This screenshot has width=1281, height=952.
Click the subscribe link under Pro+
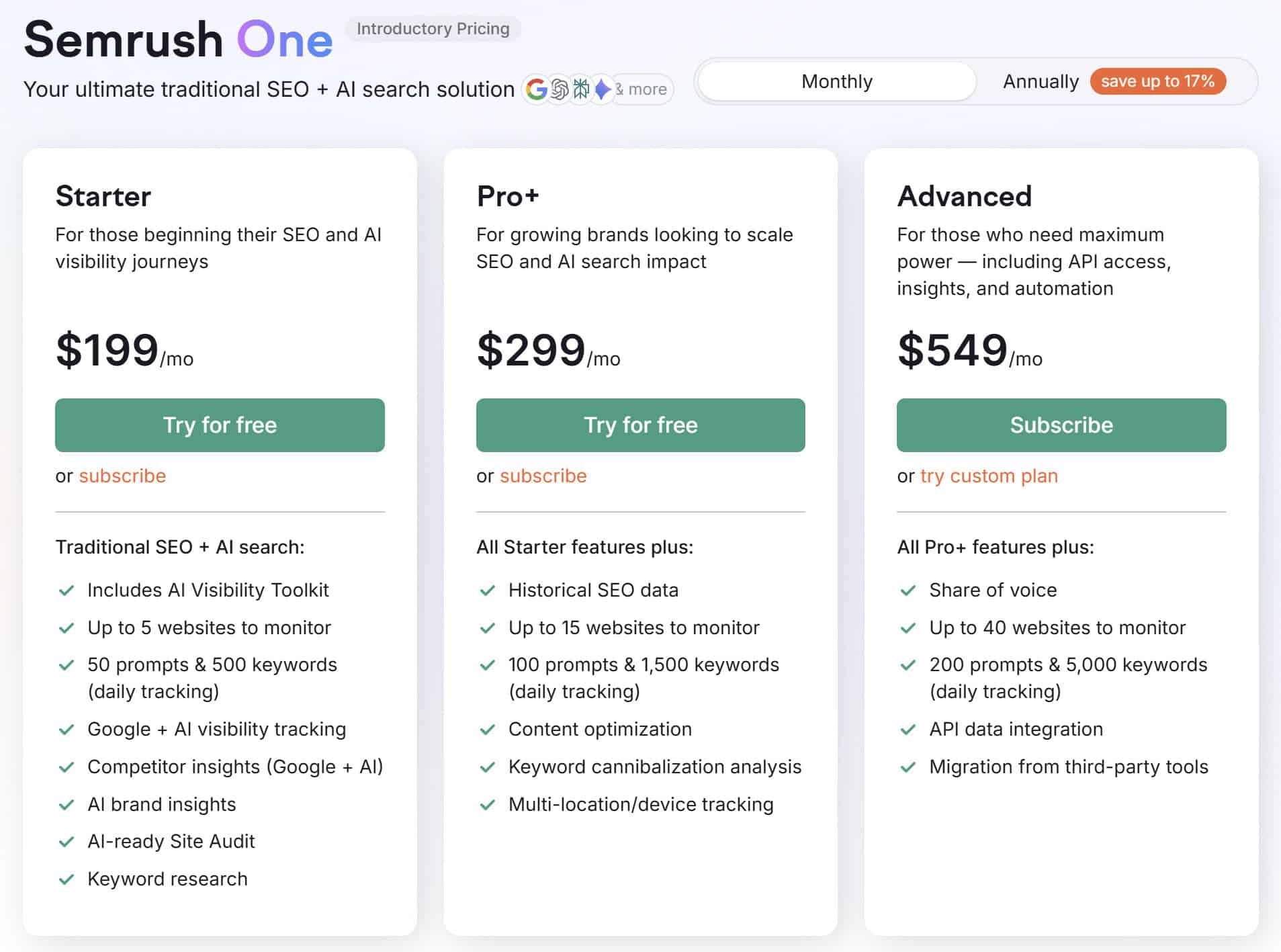click(x=543, y=476)
